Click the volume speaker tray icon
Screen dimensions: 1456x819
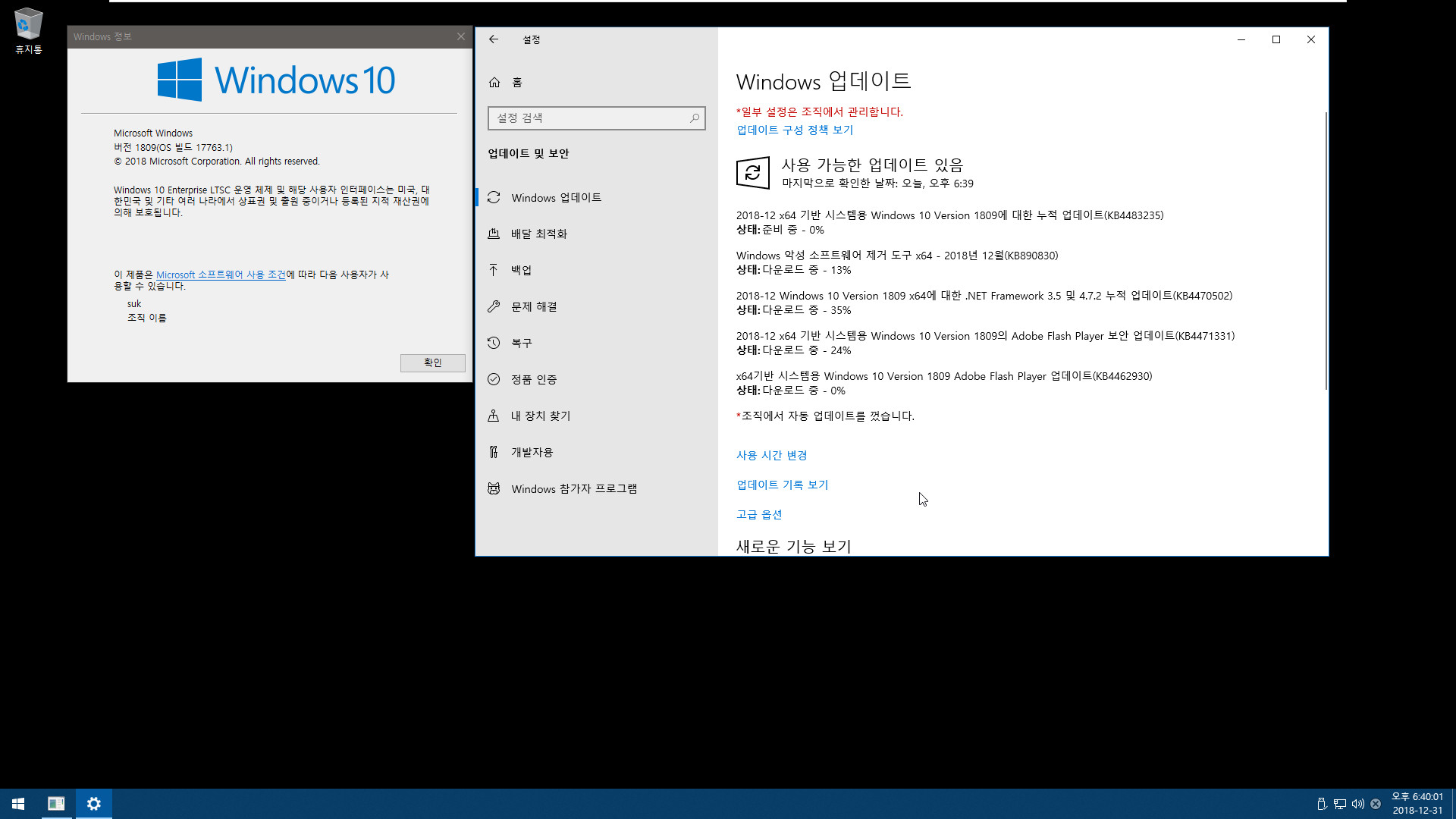click(x=1358, y=804)
